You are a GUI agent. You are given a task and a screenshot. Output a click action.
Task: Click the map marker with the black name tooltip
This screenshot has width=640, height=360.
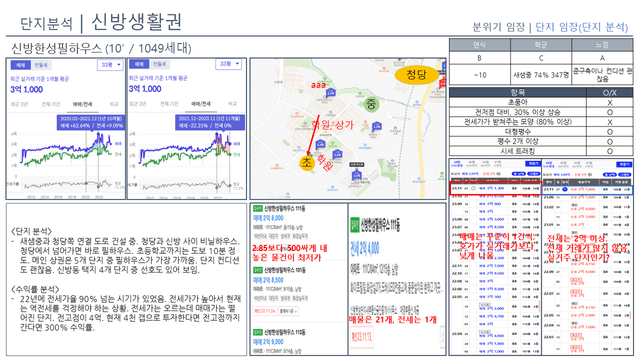tap(356, 175)
